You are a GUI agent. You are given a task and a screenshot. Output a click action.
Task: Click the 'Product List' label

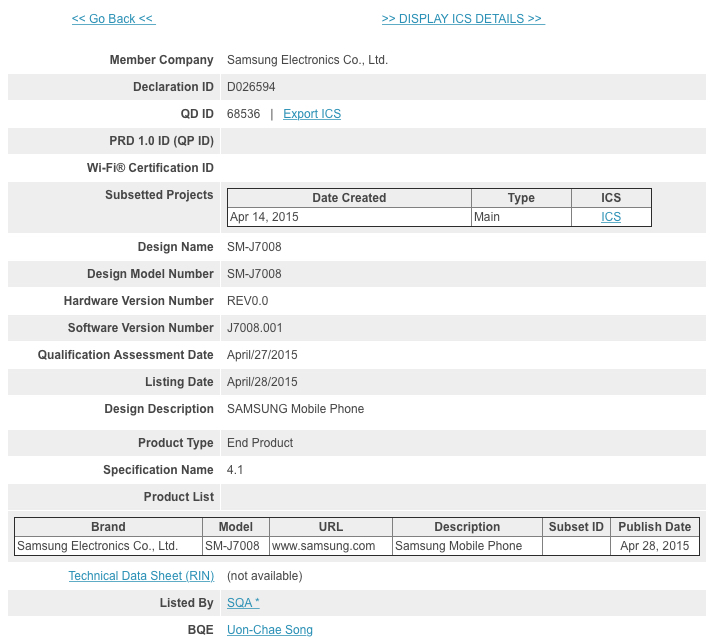(179, 497)
